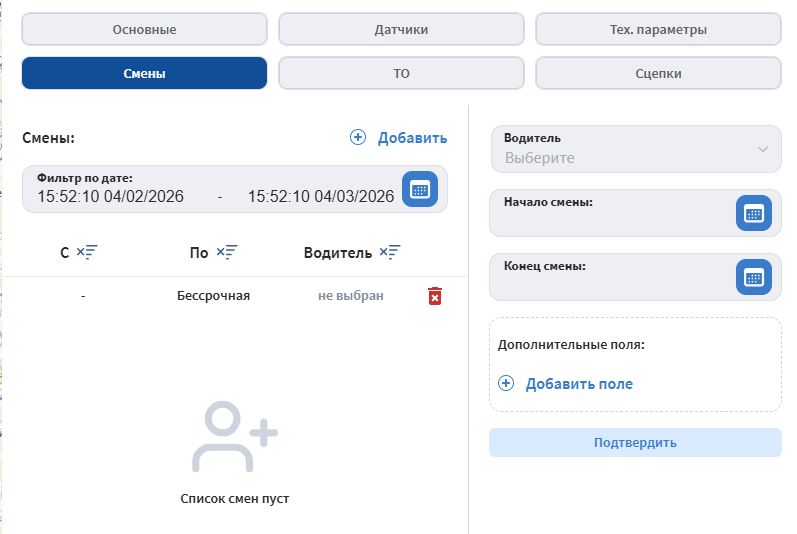This screenshot has height=534, width=797.
Task: Open the Начало смены calendar picker
Action: [754, 213]
